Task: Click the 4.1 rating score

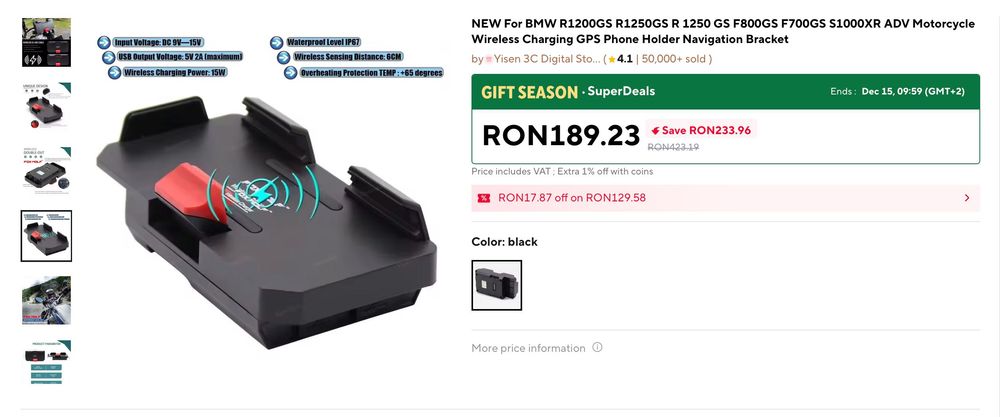Action: tap(625, 59)
